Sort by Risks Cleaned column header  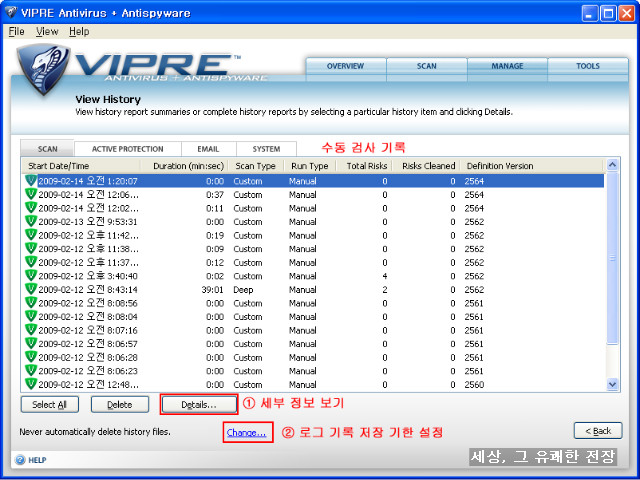pyautogui.click(x=427, y=166)
